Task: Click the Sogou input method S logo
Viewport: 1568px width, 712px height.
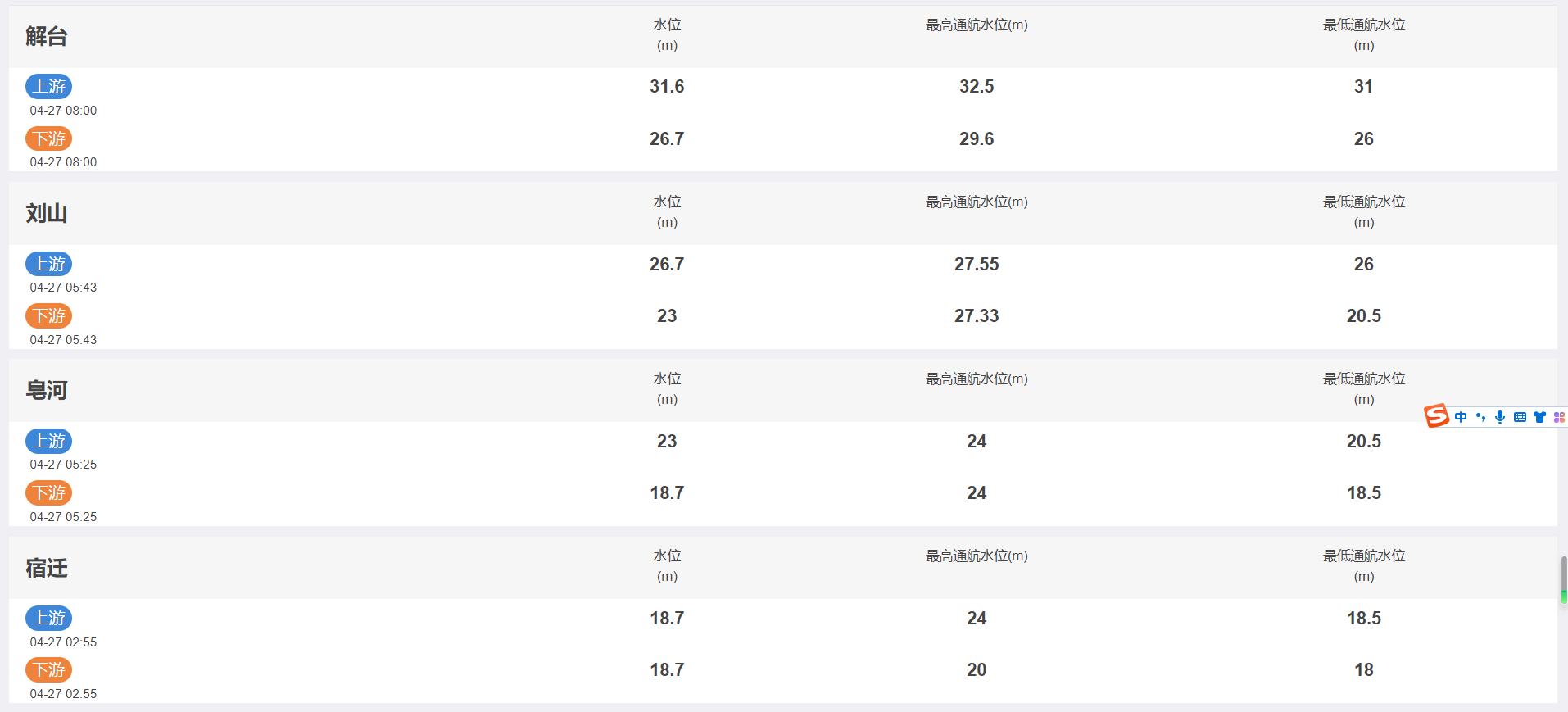Action: (1436, 416)
